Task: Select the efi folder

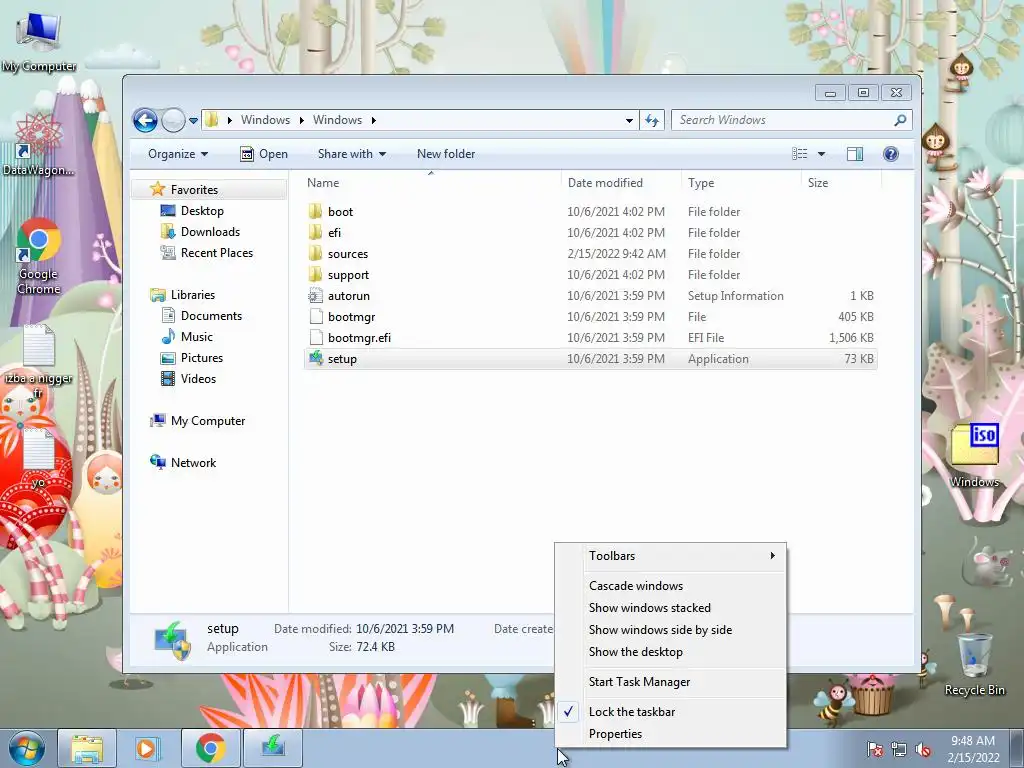Action: coord(334,232)
